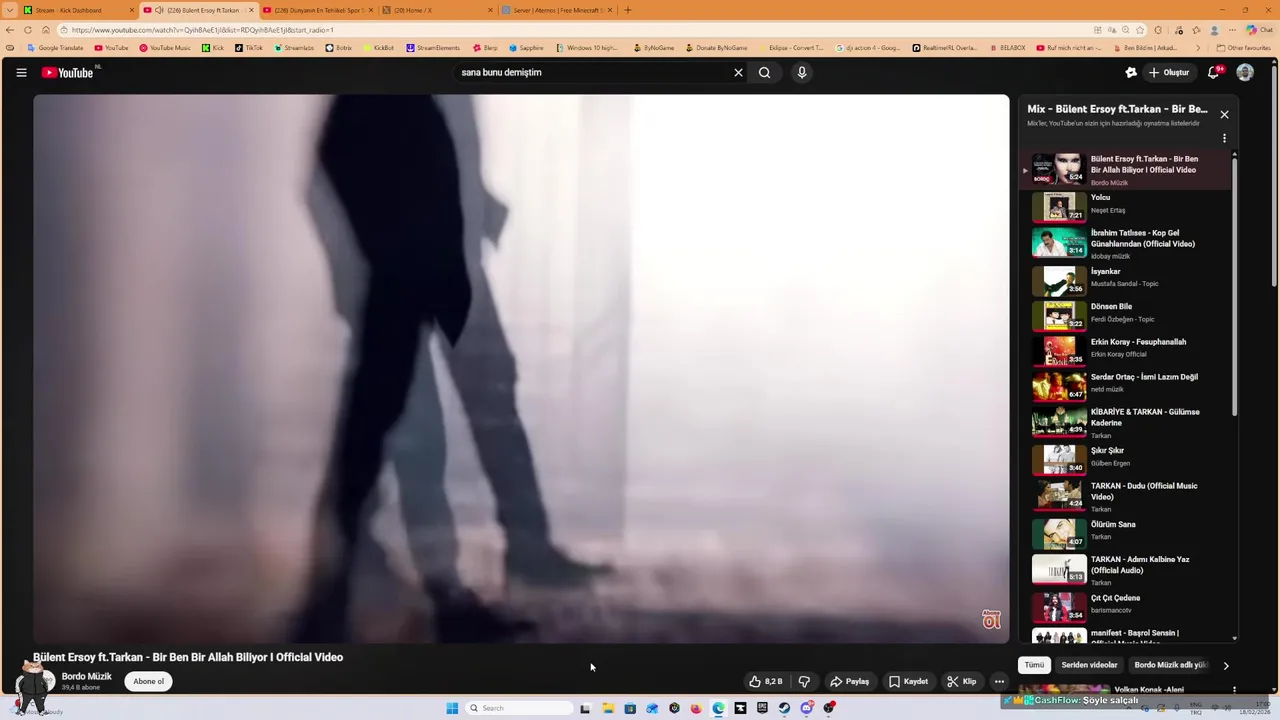The width and height of the screenshot is (1280, 720).
Task: Open a new browser tab
Action: (627, 10)
